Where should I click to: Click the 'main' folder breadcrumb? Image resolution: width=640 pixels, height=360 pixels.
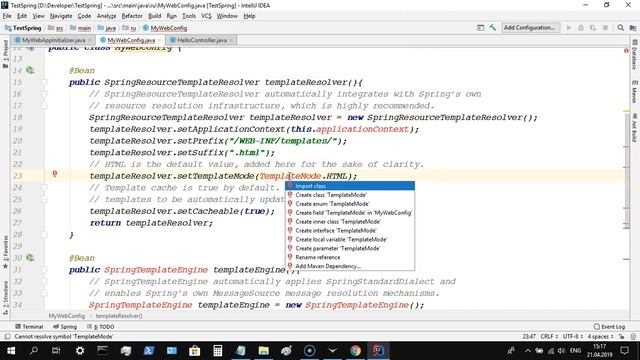[80, 28]
